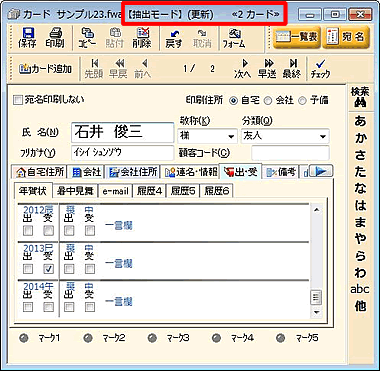This screenshot has width=380, height=371.
Task: Click the 検索 binoculars search icon
Action: (360, 98)
